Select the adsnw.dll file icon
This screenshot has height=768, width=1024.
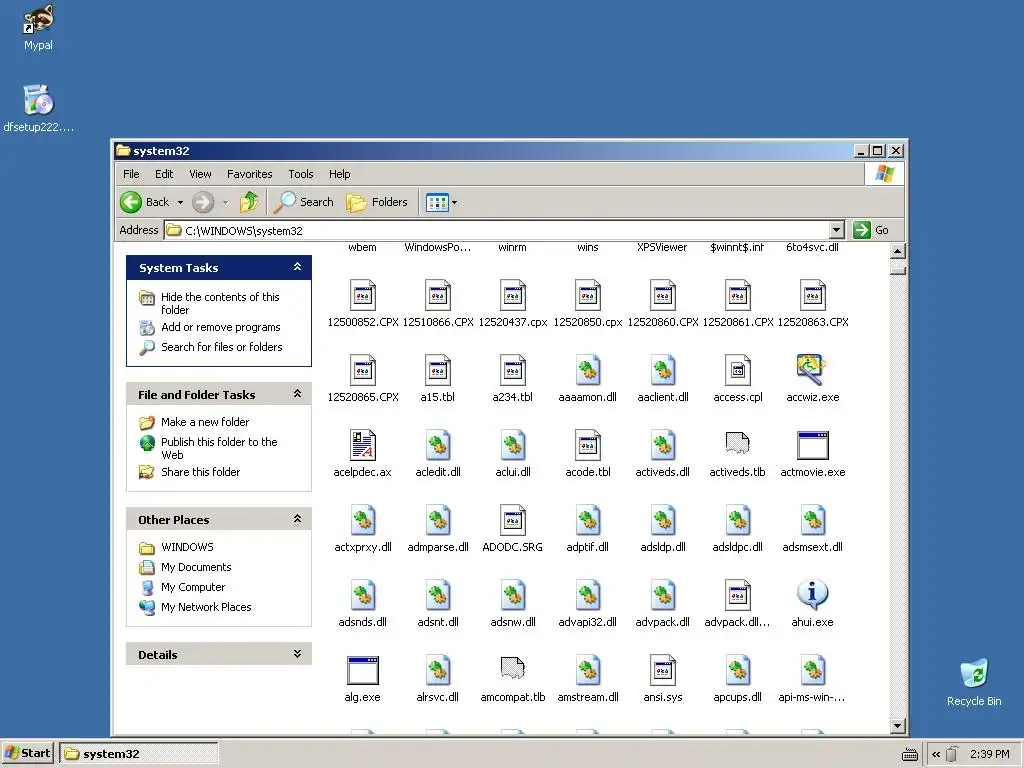tap(513, 595)
